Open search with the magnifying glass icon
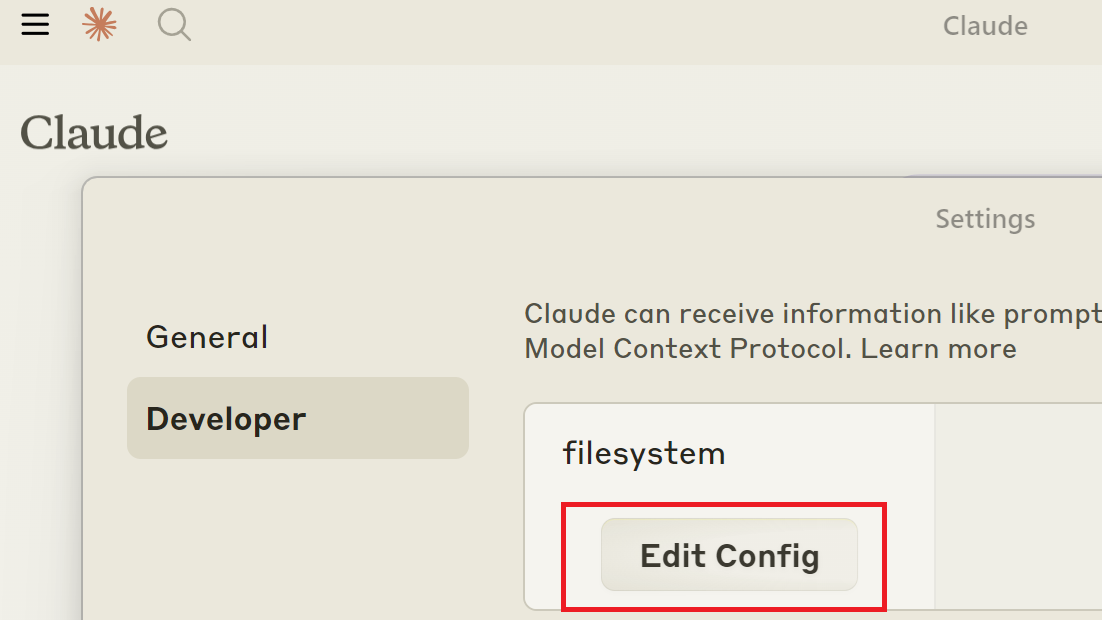This screenshot has height=620, width=1102. pyautogui.click(x=174, y=25)
